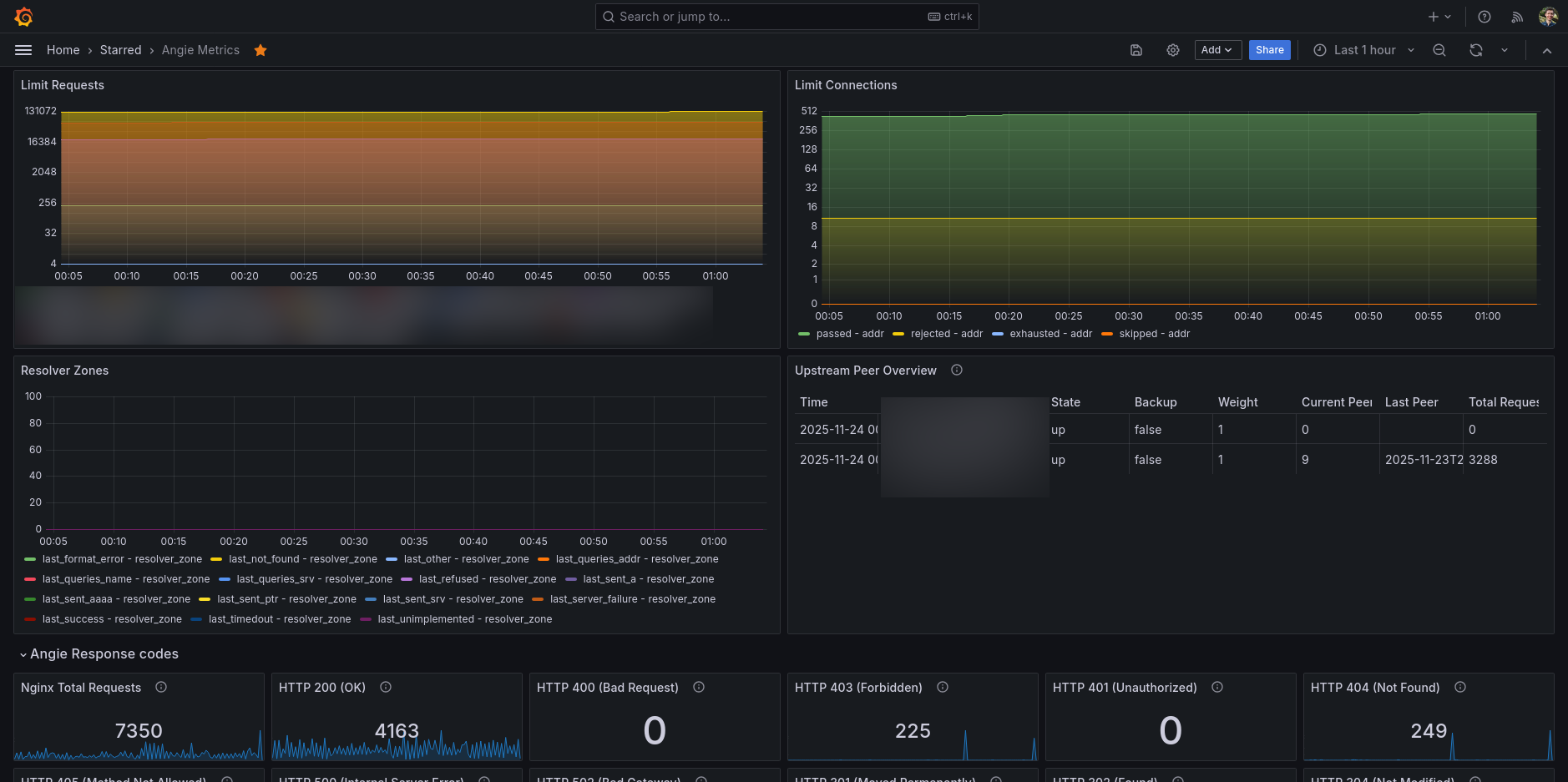Toggle the passed - addr legend series
The height and width of the screenshot is (782, 1568).
point(849,334)
